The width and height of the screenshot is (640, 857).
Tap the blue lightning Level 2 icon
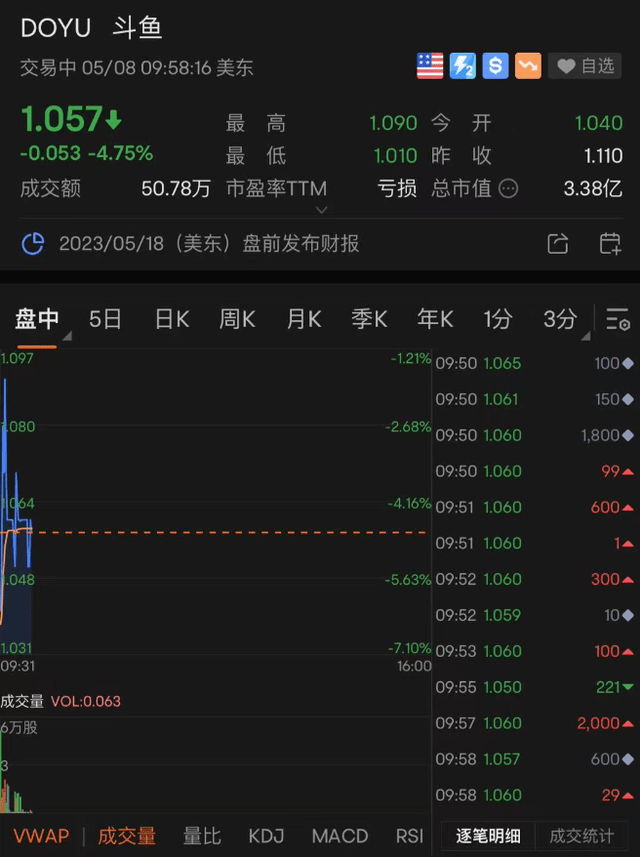coord(462,66)
